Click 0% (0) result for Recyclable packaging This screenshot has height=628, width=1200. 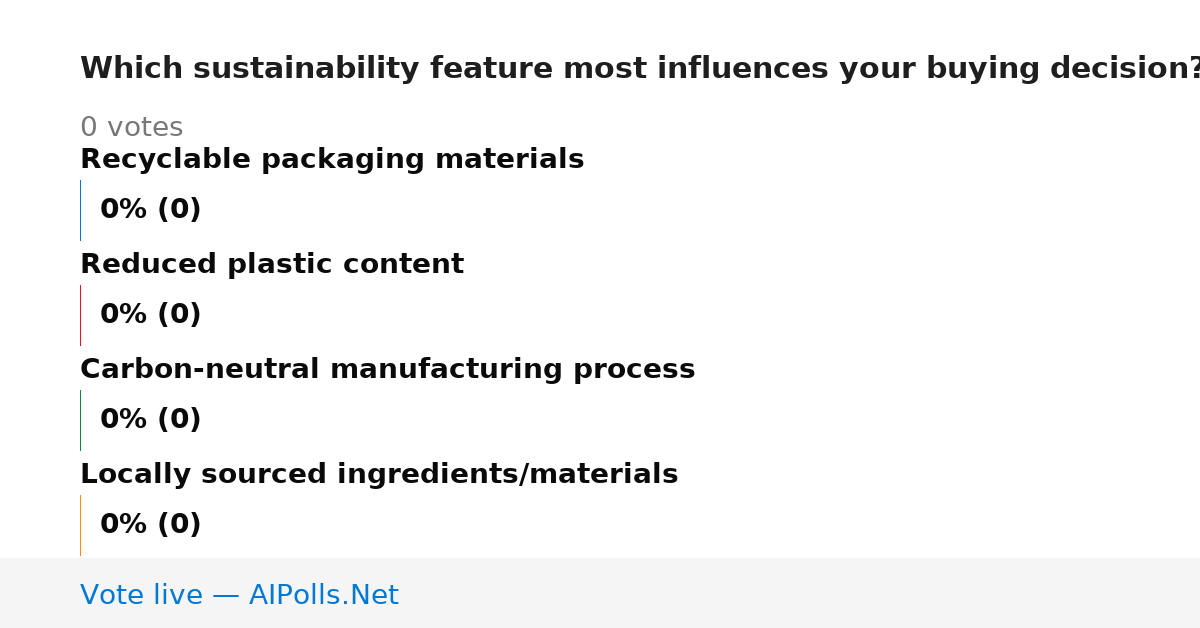(151, 210)
